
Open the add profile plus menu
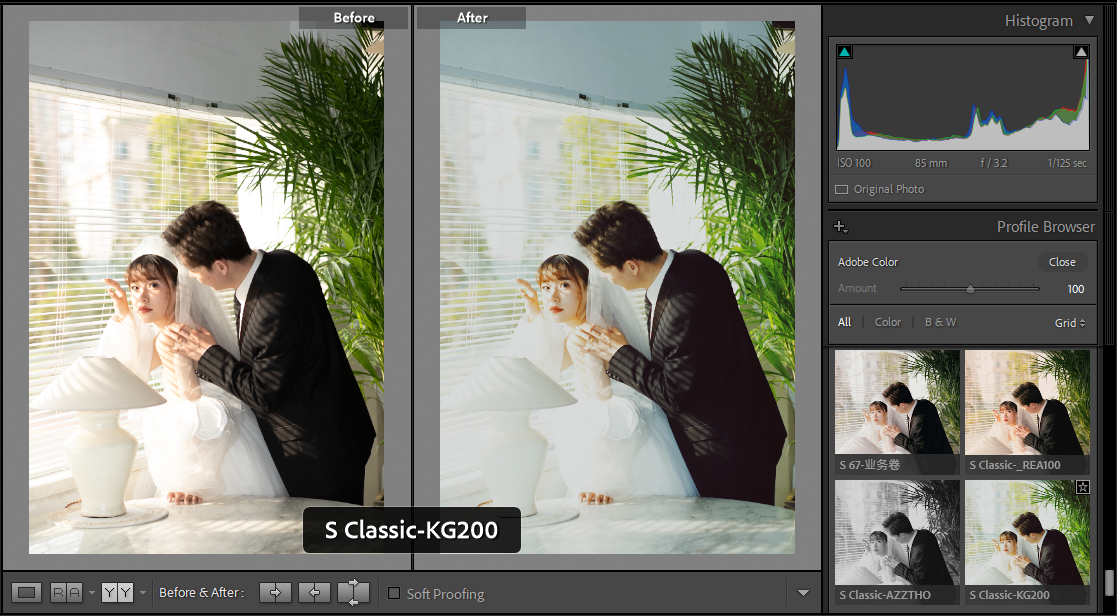840,227
